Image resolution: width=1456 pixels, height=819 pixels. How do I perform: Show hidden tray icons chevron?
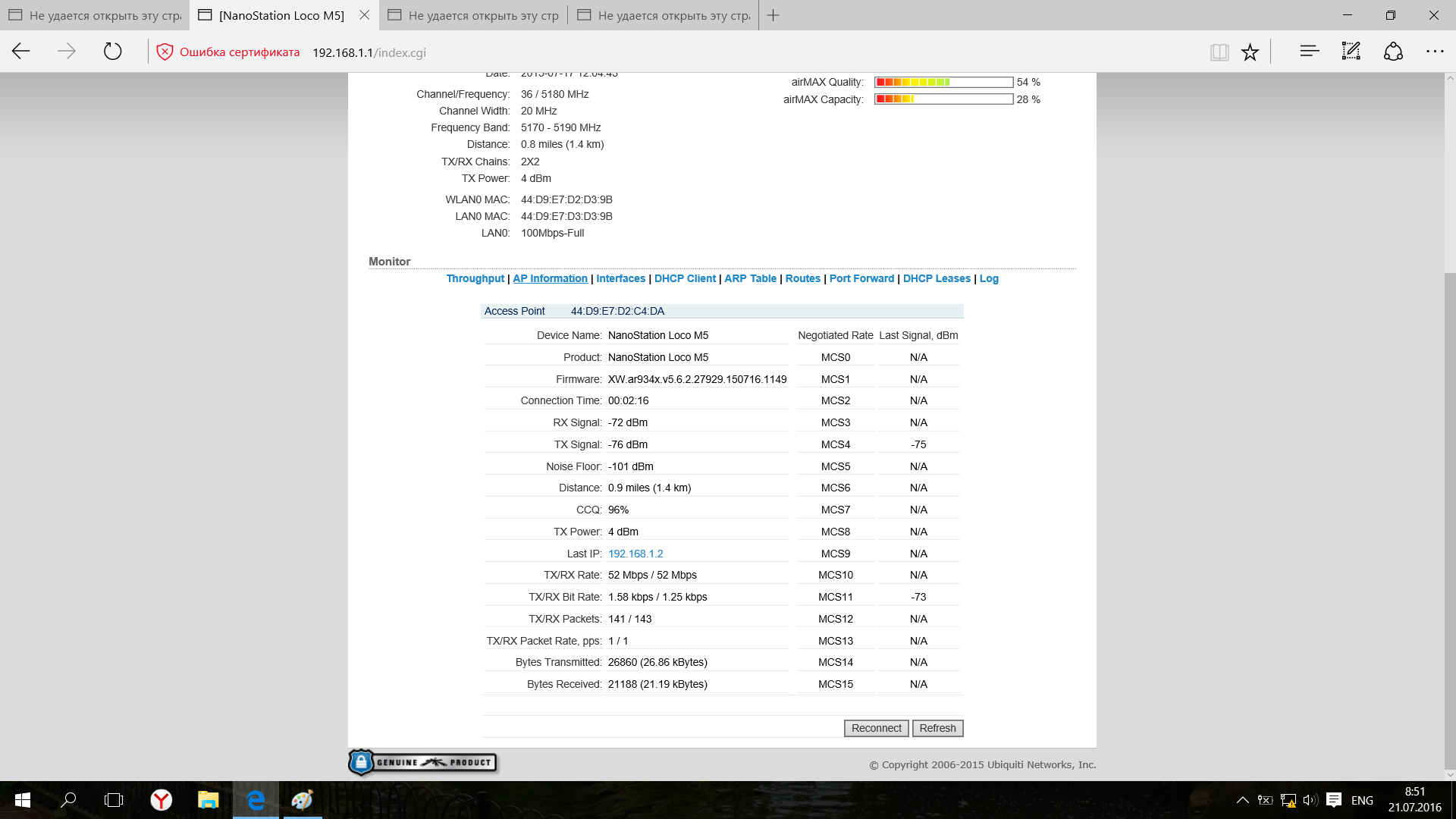tap(1242, 800)
